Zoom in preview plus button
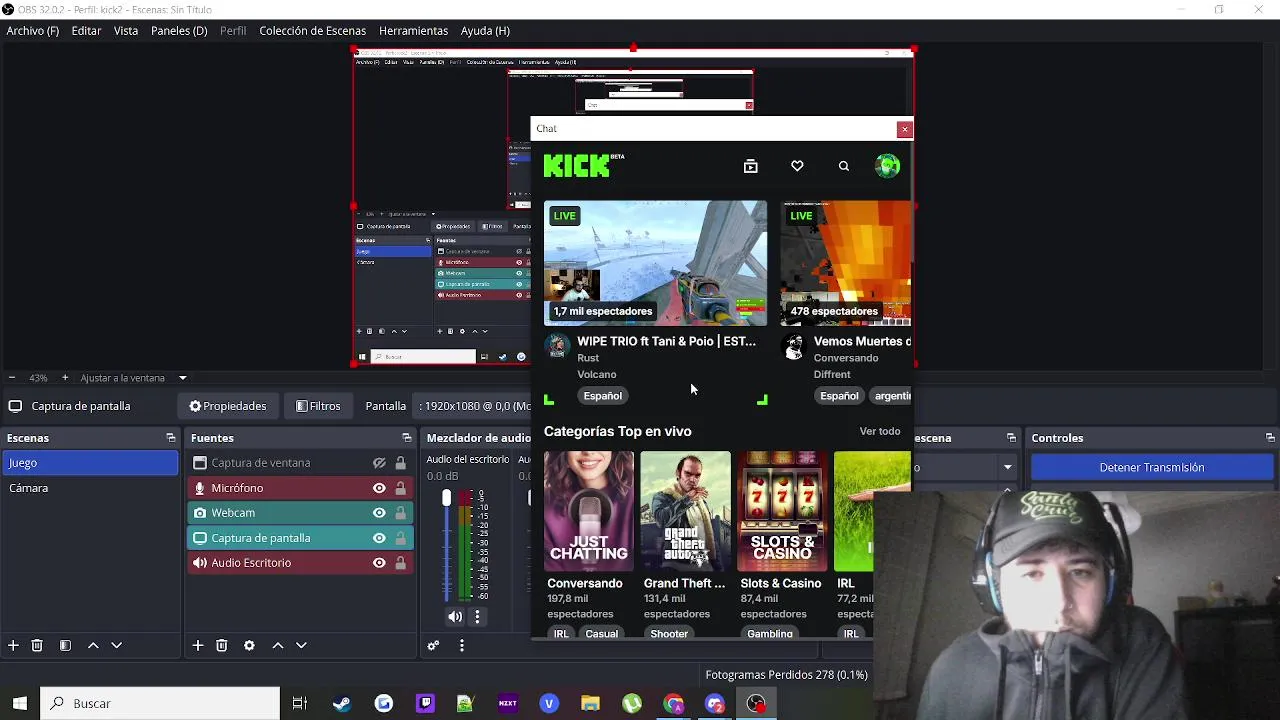Screen dimensions: 1280x720 65,378
